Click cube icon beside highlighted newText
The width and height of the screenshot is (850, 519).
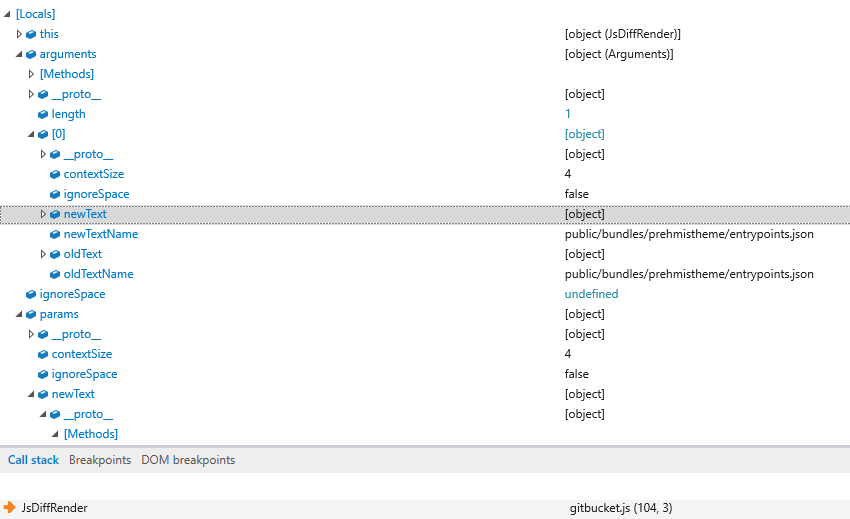pyautogui.click(x=55, y=214)
